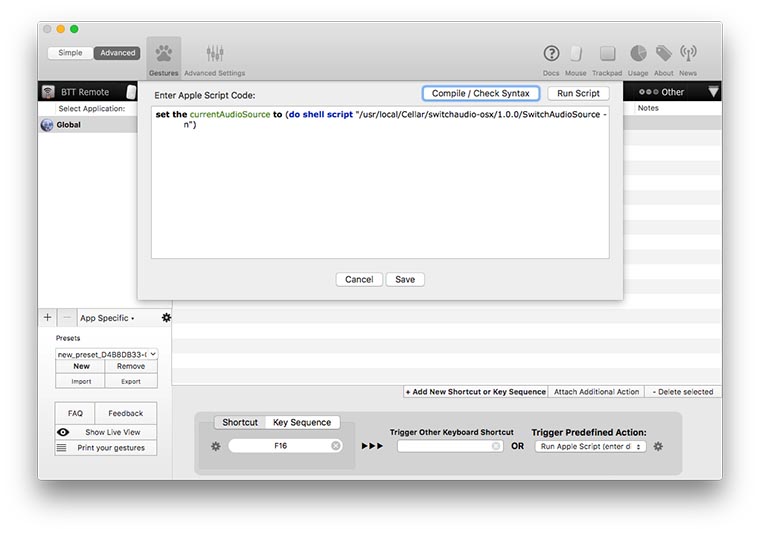Screen dimensions: 760x534
Task: Open the Usage pie chart icon
Action: 638,53
